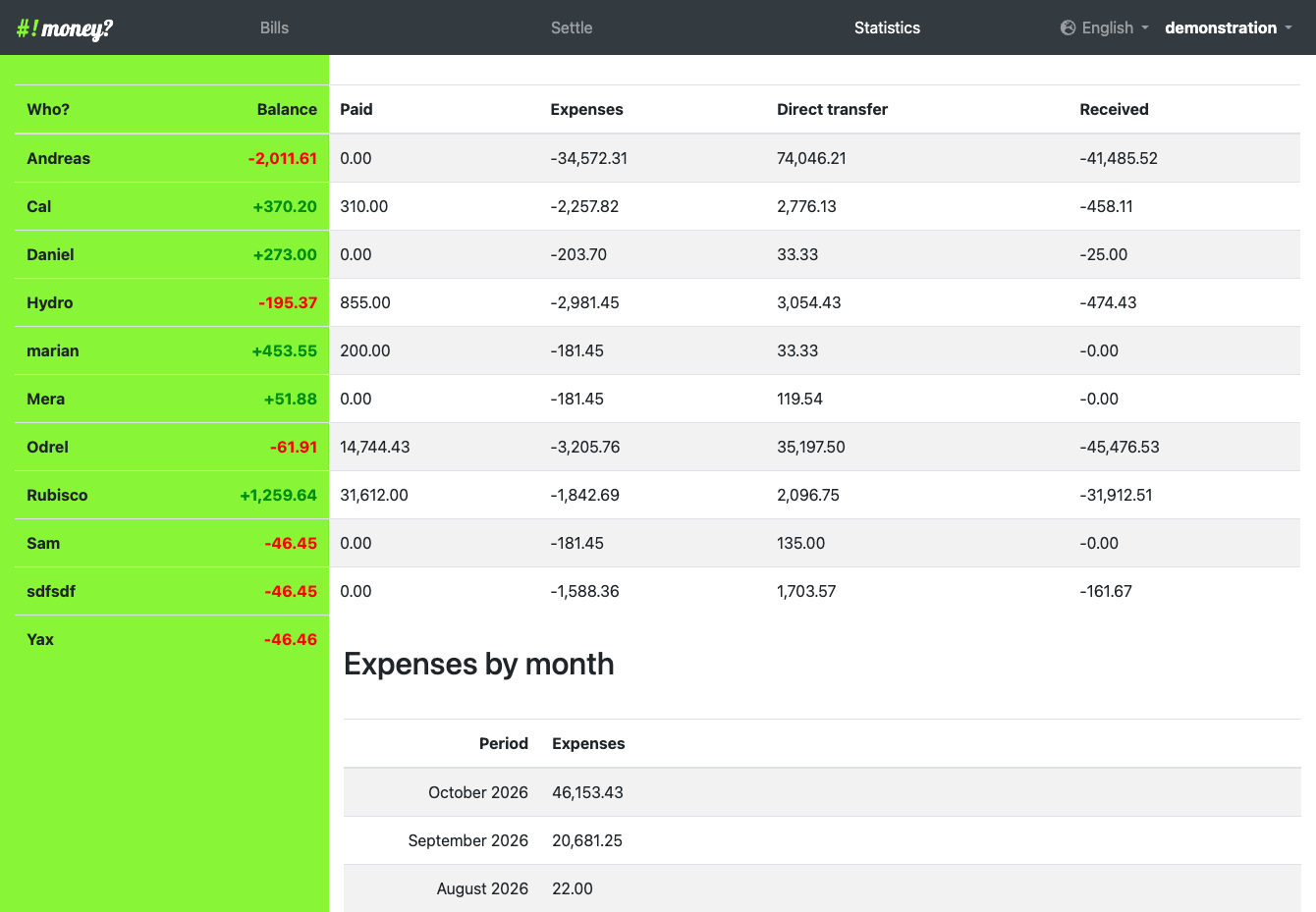Viewport: 1316px width, 912px height.
Task: Go to the Bills tab
Action: click(x=274, y=27)
